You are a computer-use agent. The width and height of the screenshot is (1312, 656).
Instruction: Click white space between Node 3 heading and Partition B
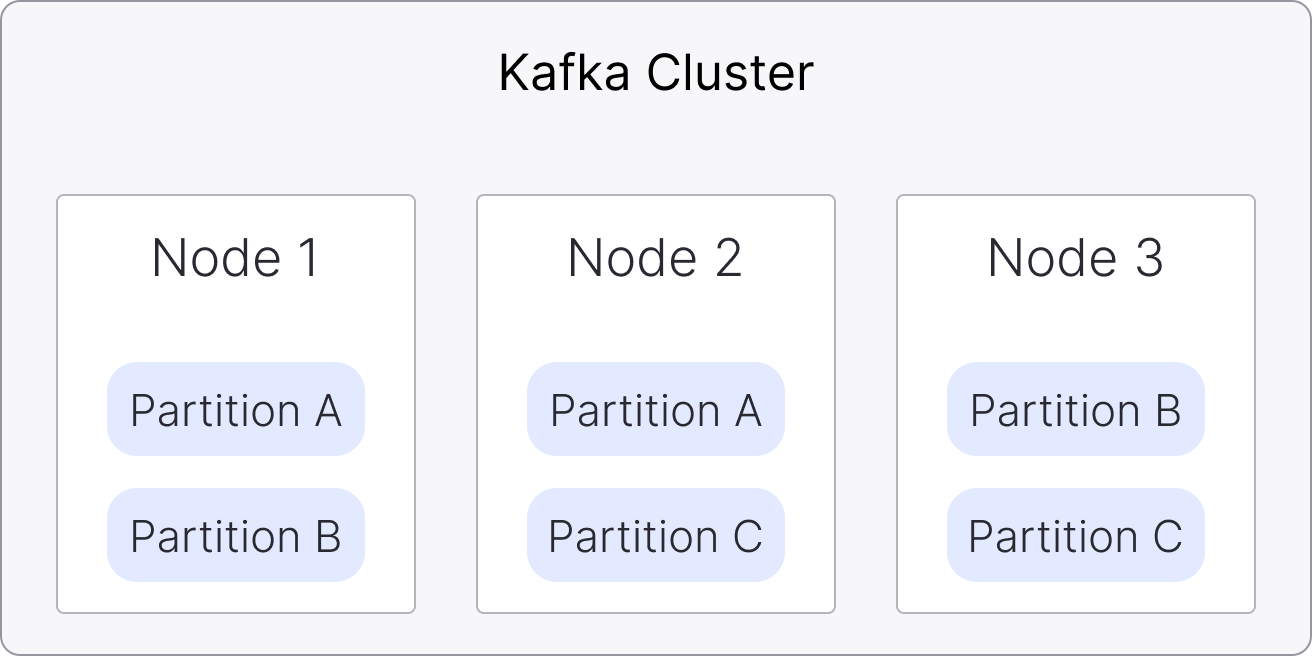pyautogui.click(x=1076, y=322)
